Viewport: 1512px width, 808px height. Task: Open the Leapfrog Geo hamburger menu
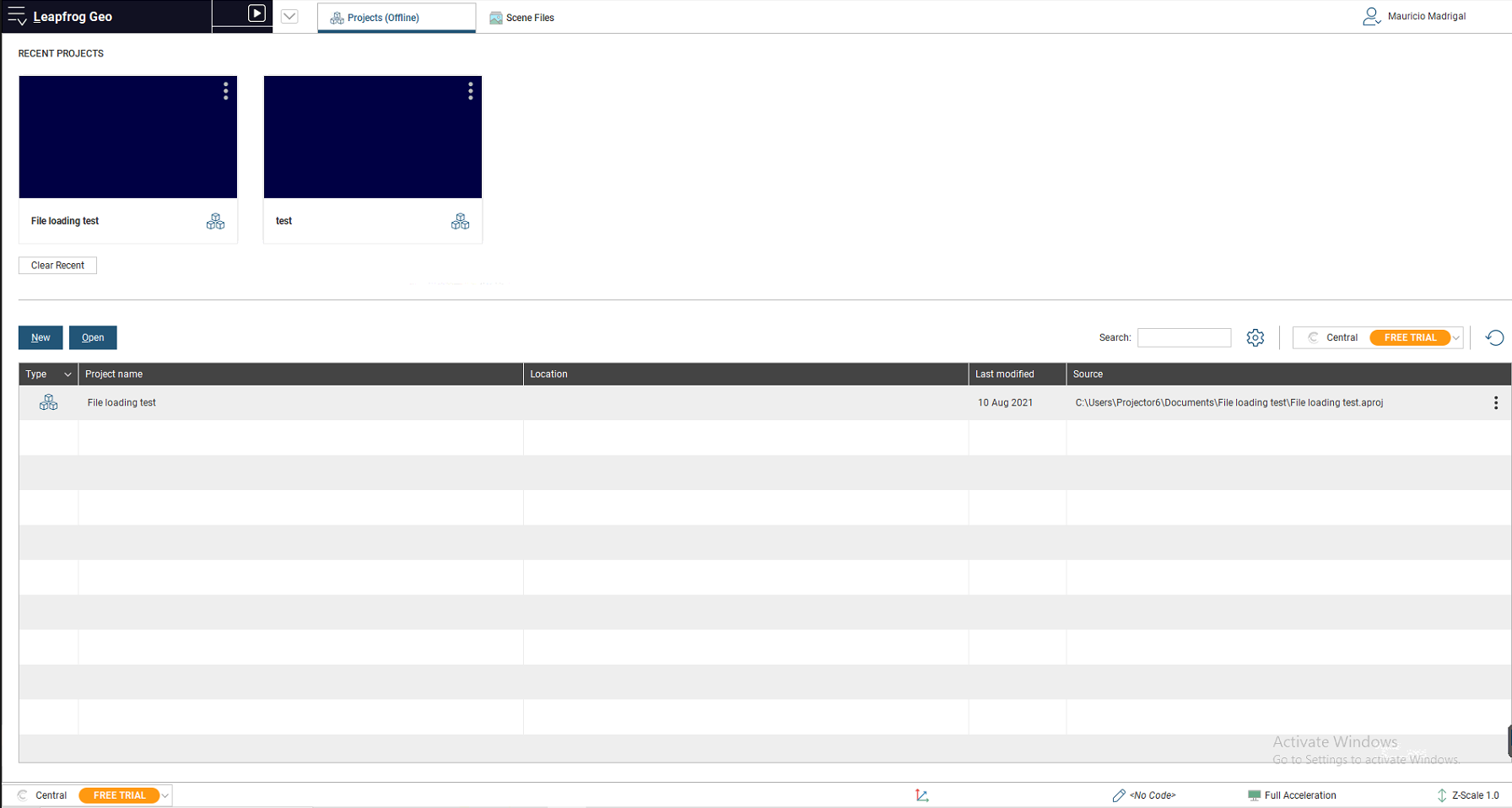[x=17, y=16]
